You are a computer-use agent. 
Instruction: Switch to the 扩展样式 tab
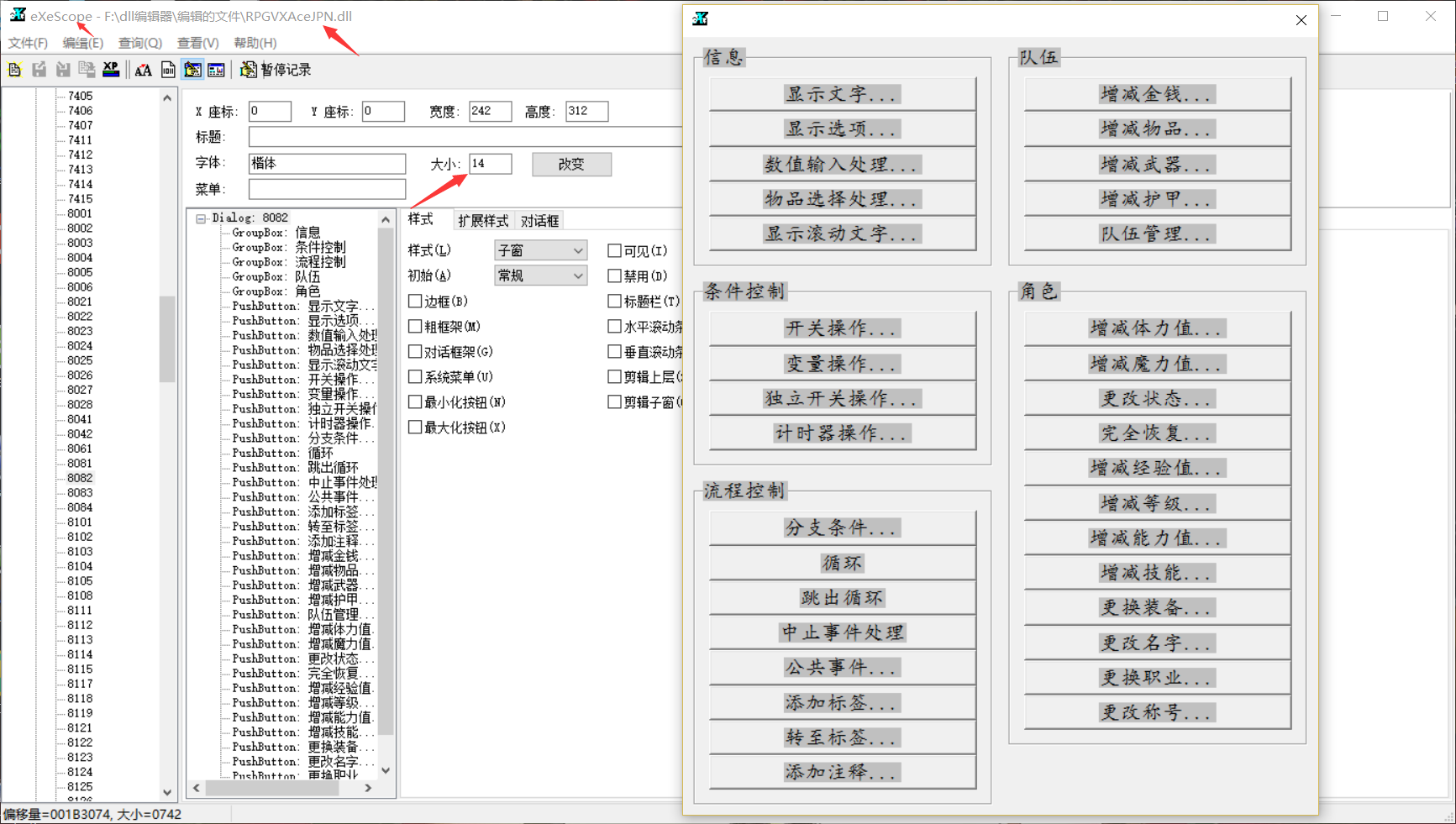483,221
